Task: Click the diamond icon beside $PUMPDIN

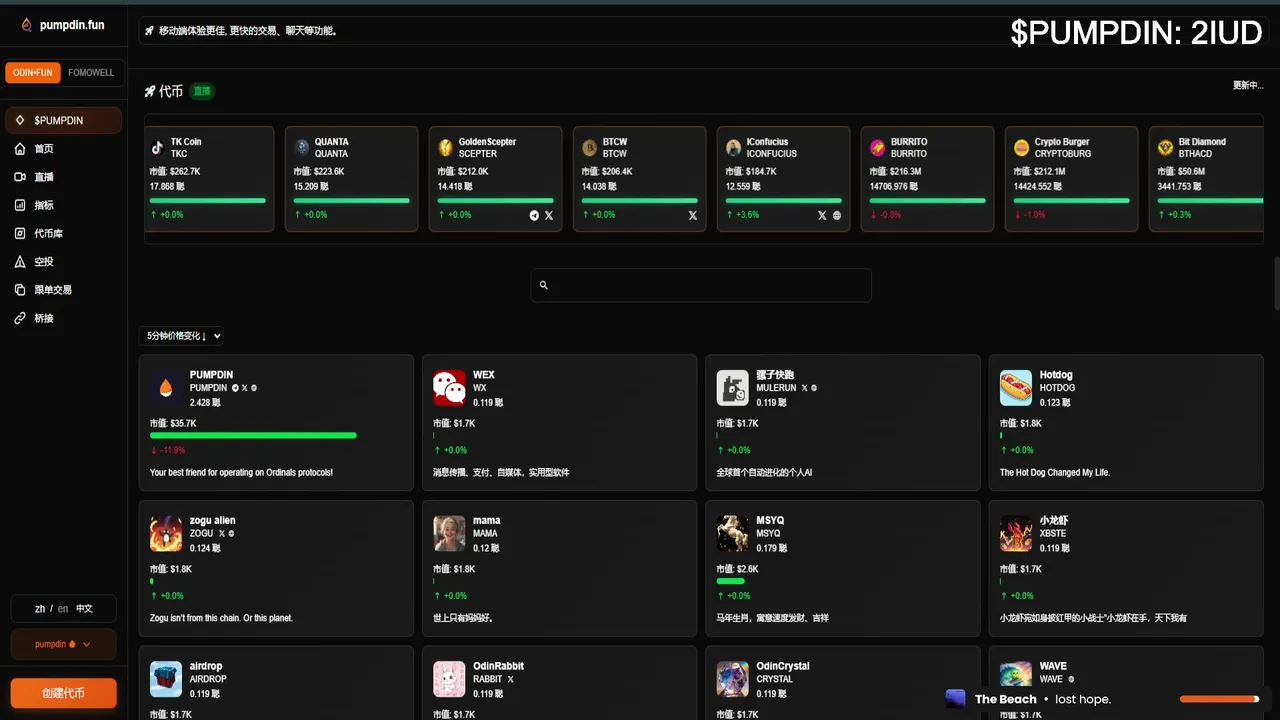Action: (x=20, y=120)
